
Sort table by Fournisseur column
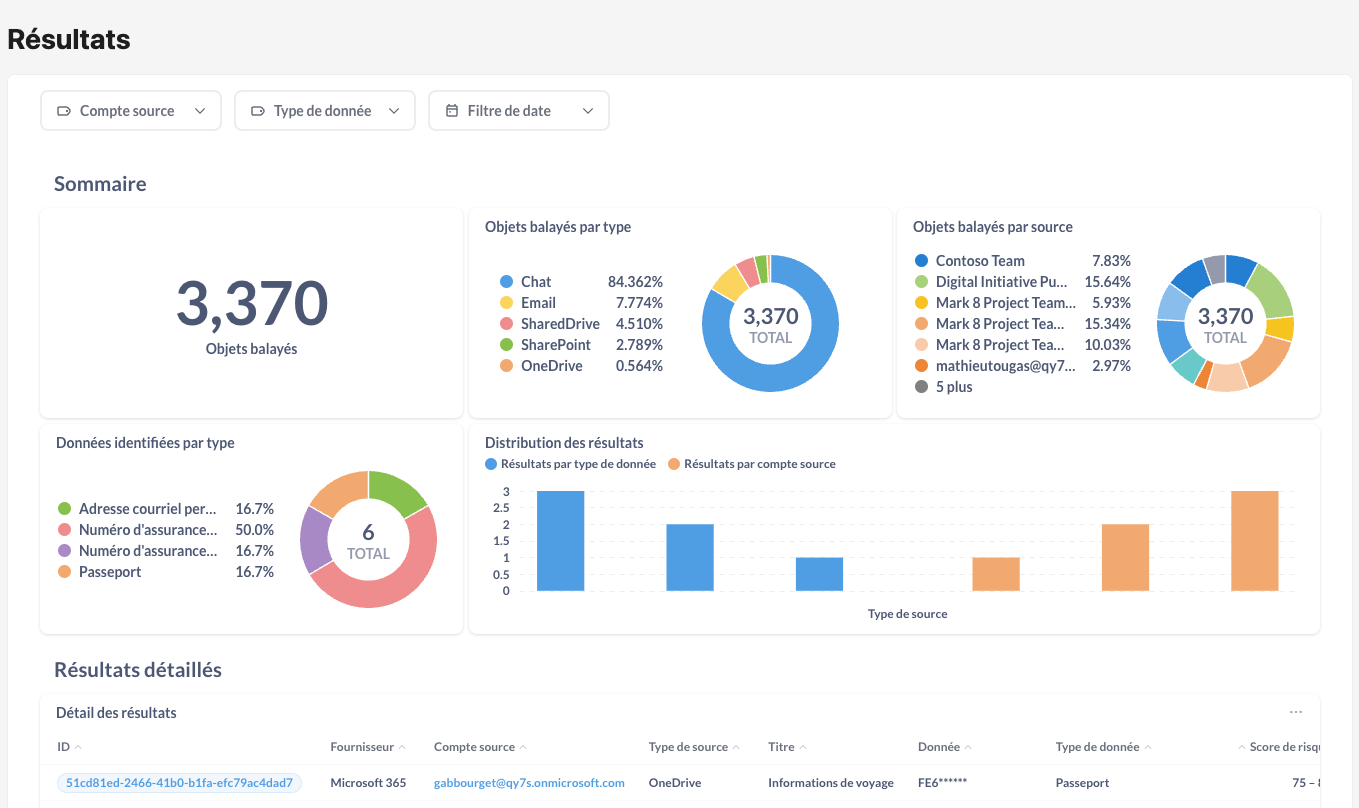(x=368, y=747)
